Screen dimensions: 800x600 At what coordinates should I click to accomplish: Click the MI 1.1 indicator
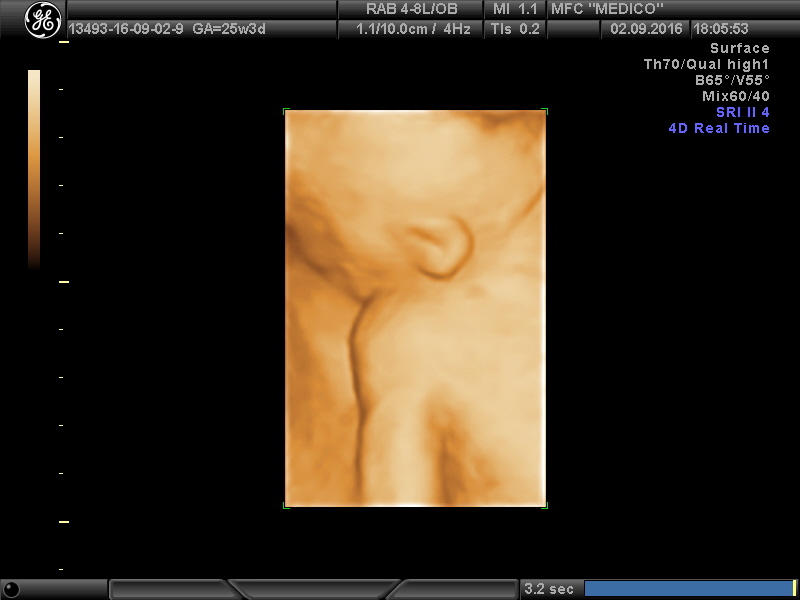coord(515,9)
